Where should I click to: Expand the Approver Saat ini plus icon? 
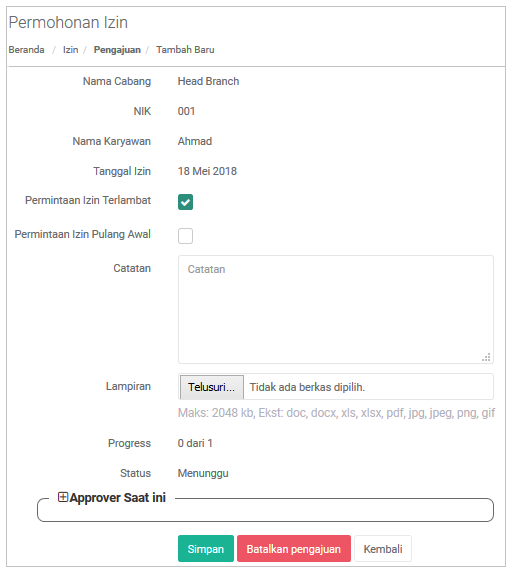click(x=63, y=497)
